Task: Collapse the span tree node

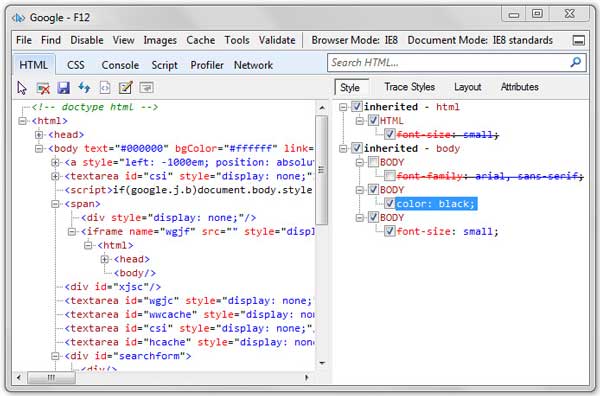Action: tap(55, 204)
